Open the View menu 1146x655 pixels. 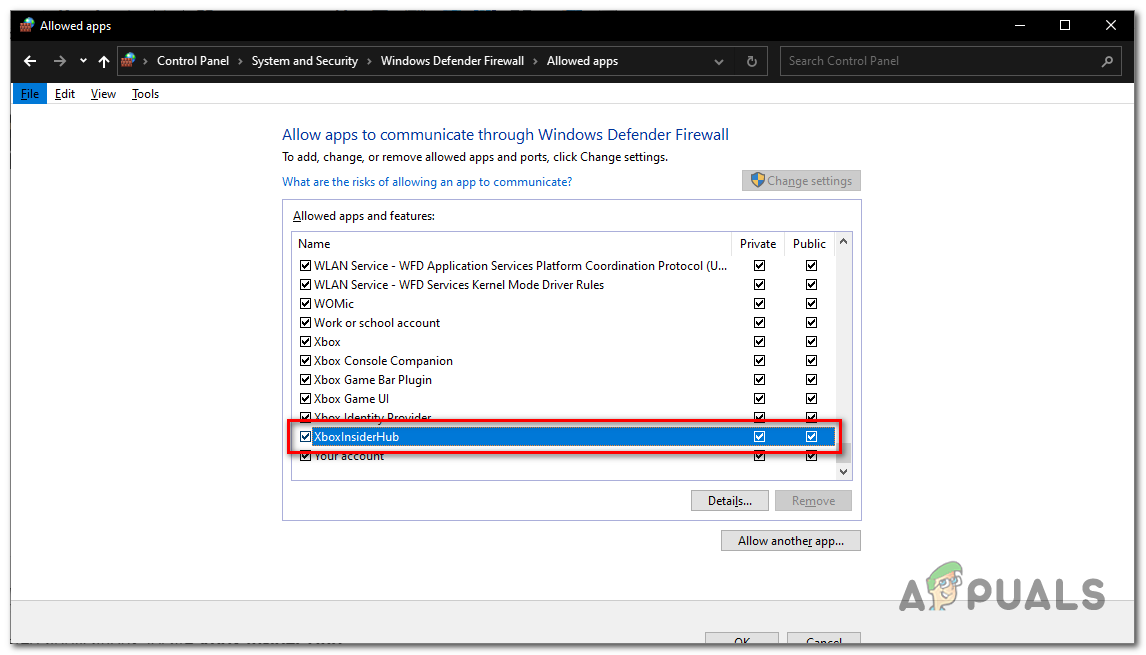pos(103,94)
